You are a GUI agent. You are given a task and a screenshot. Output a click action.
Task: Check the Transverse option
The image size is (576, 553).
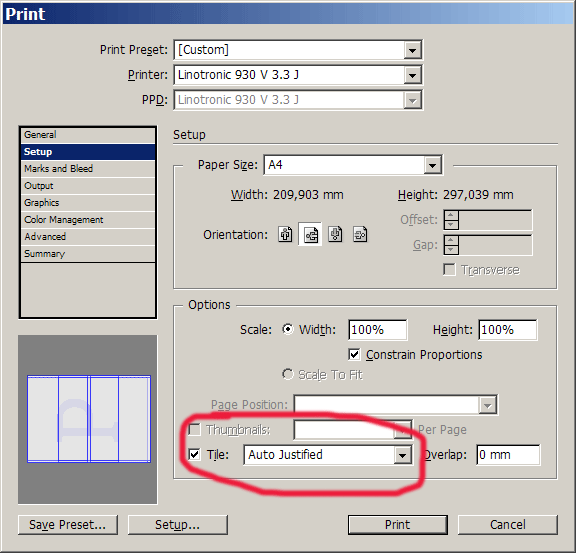449,269
